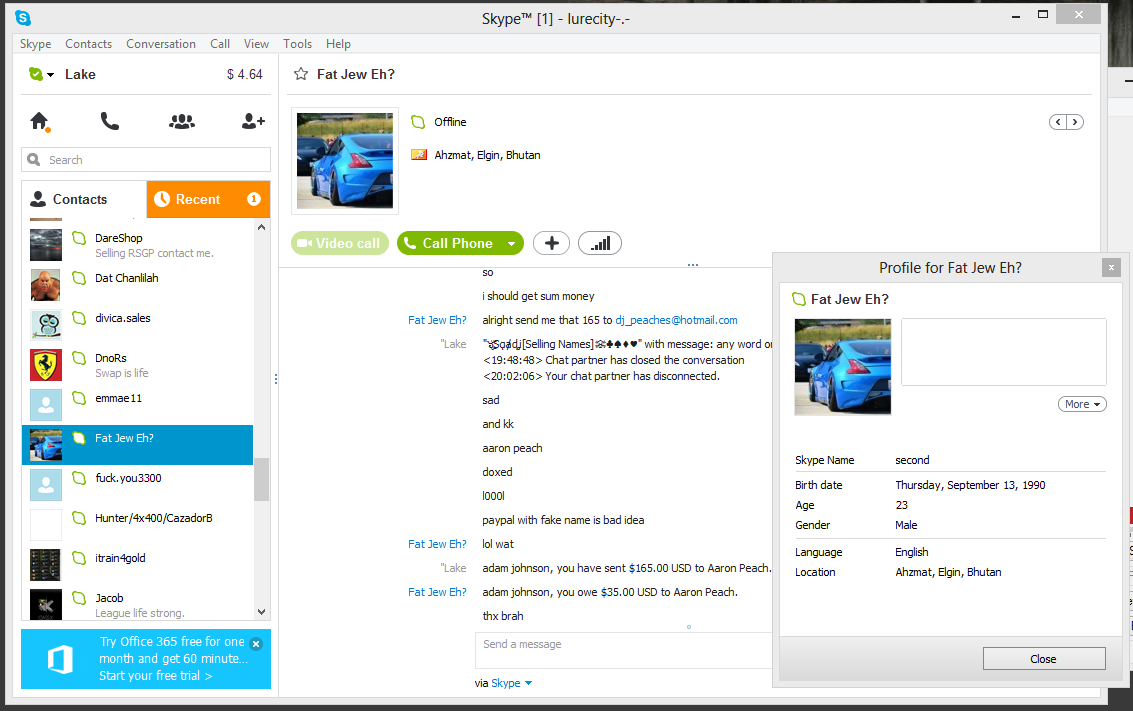1133x711 pixels.
Task: Click sender name Fat Jew Eh? beside 'lol wat'
Action: pyautogui.click(x=437, y=544)
